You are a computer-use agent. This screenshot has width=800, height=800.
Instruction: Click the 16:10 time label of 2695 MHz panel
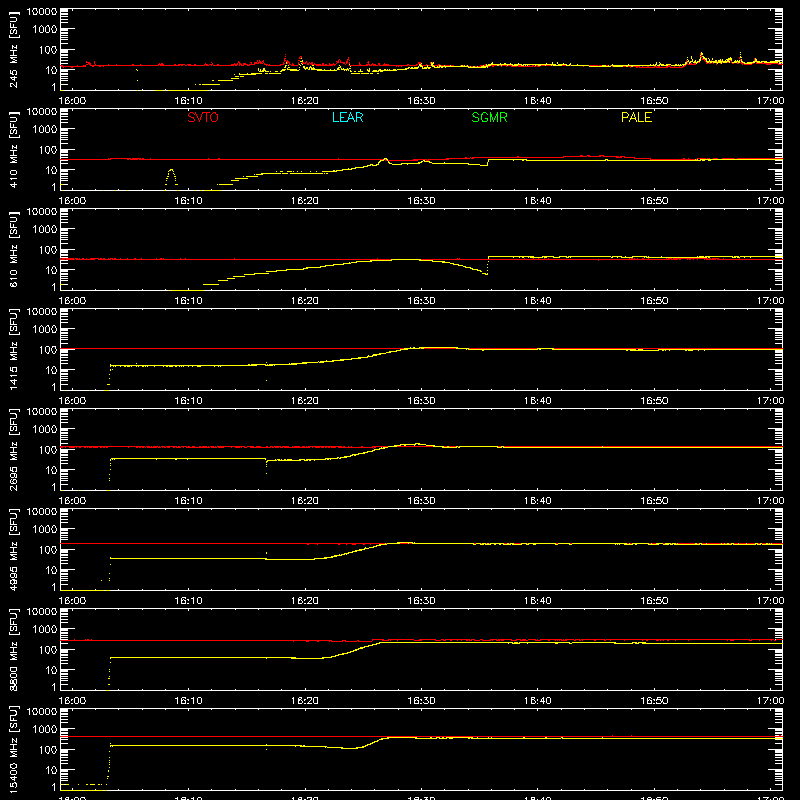pos(188,501)
